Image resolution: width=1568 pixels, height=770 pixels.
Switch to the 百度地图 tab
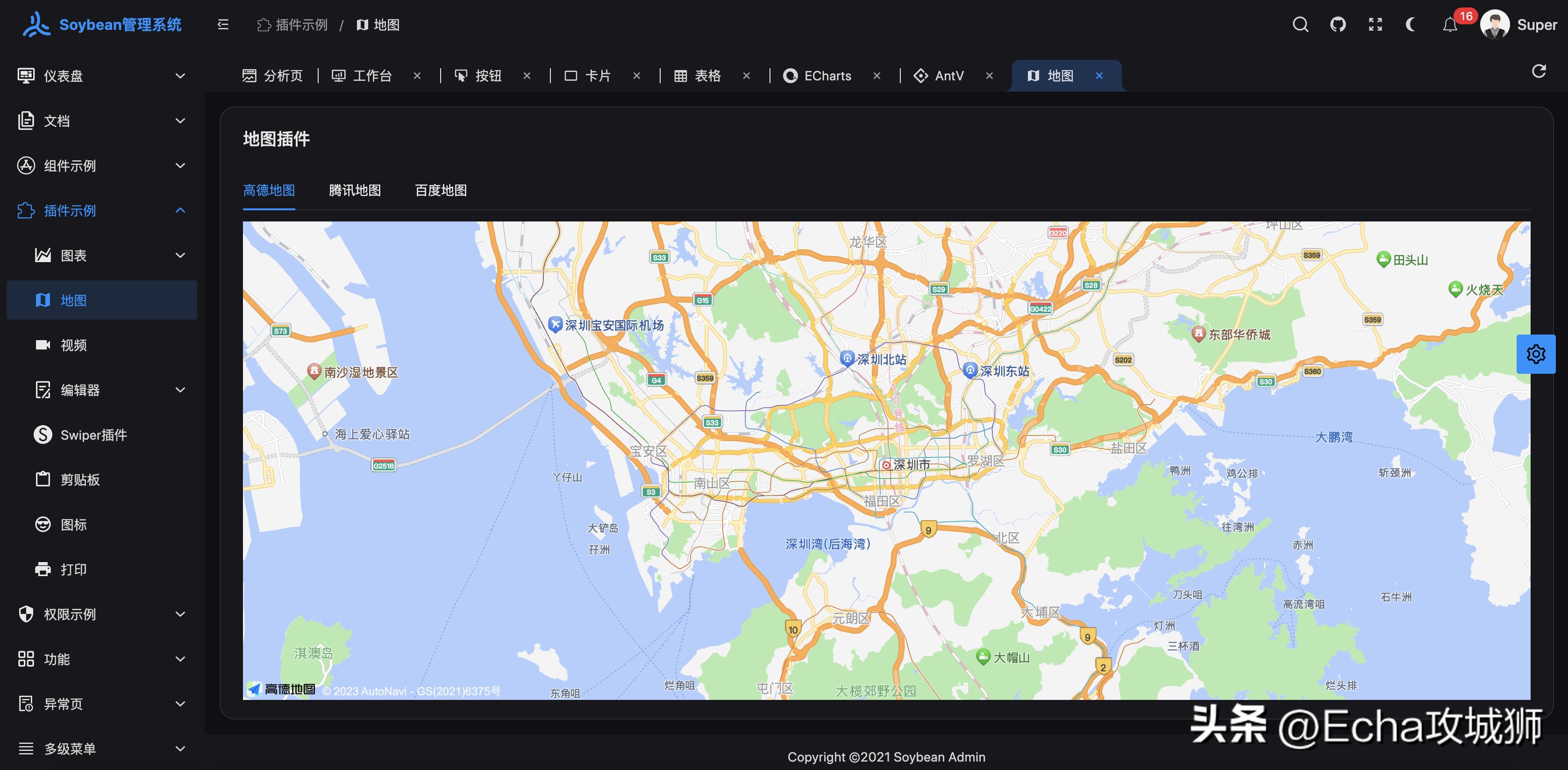point(441,191)
